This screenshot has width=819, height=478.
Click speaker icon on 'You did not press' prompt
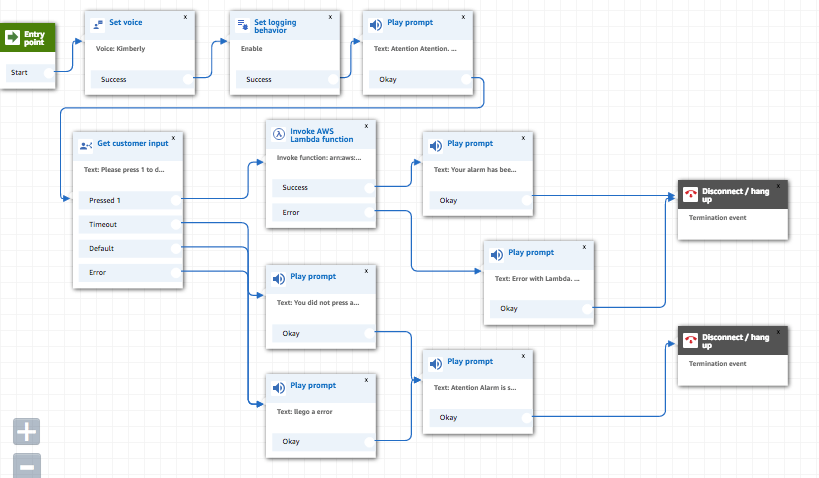tap(279, 279)
